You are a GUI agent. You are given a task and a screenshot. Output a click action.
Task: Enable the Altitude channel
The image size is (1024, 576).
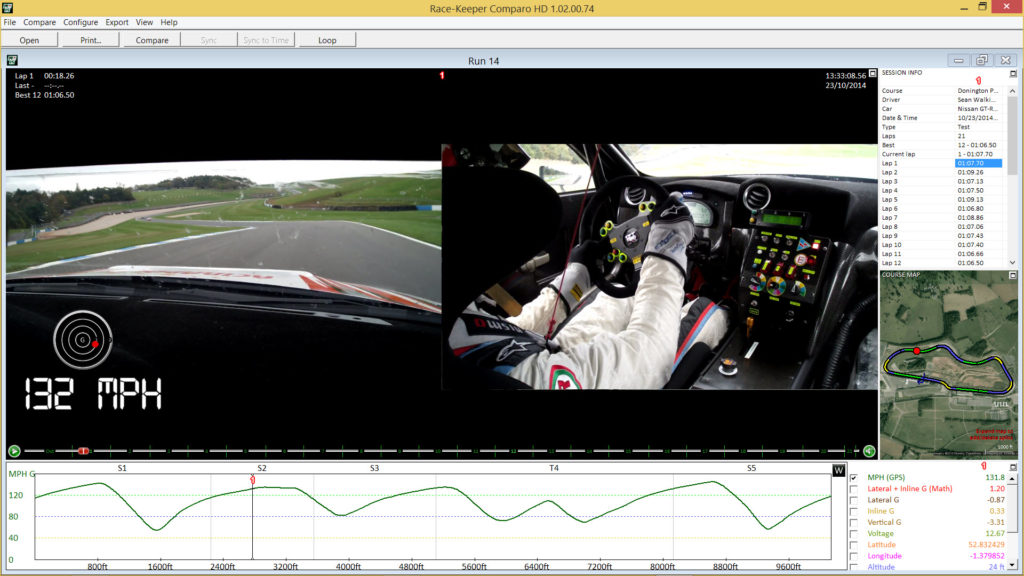[x=854, y=567]
